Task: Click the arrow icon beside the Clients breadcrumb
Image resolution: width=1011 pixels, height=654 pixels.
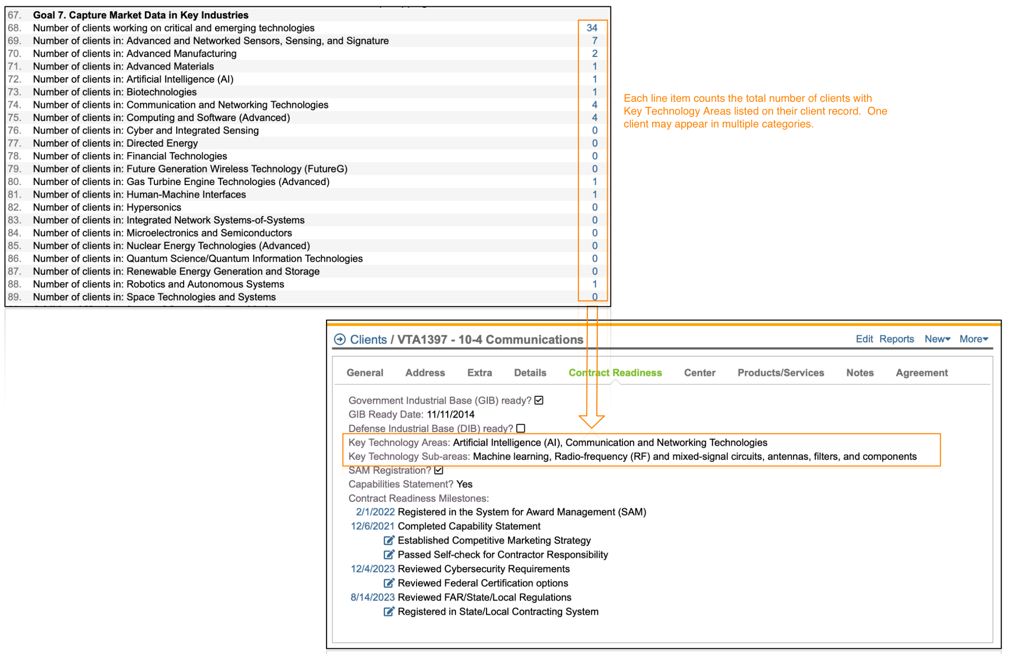Action: pyautogui.click(x=340, y=340)
